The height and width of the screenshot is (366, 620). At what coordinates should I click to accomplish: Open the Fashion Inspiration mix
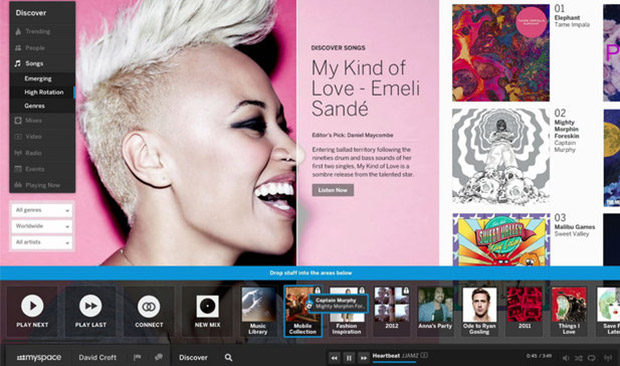(x=347, y=311)
